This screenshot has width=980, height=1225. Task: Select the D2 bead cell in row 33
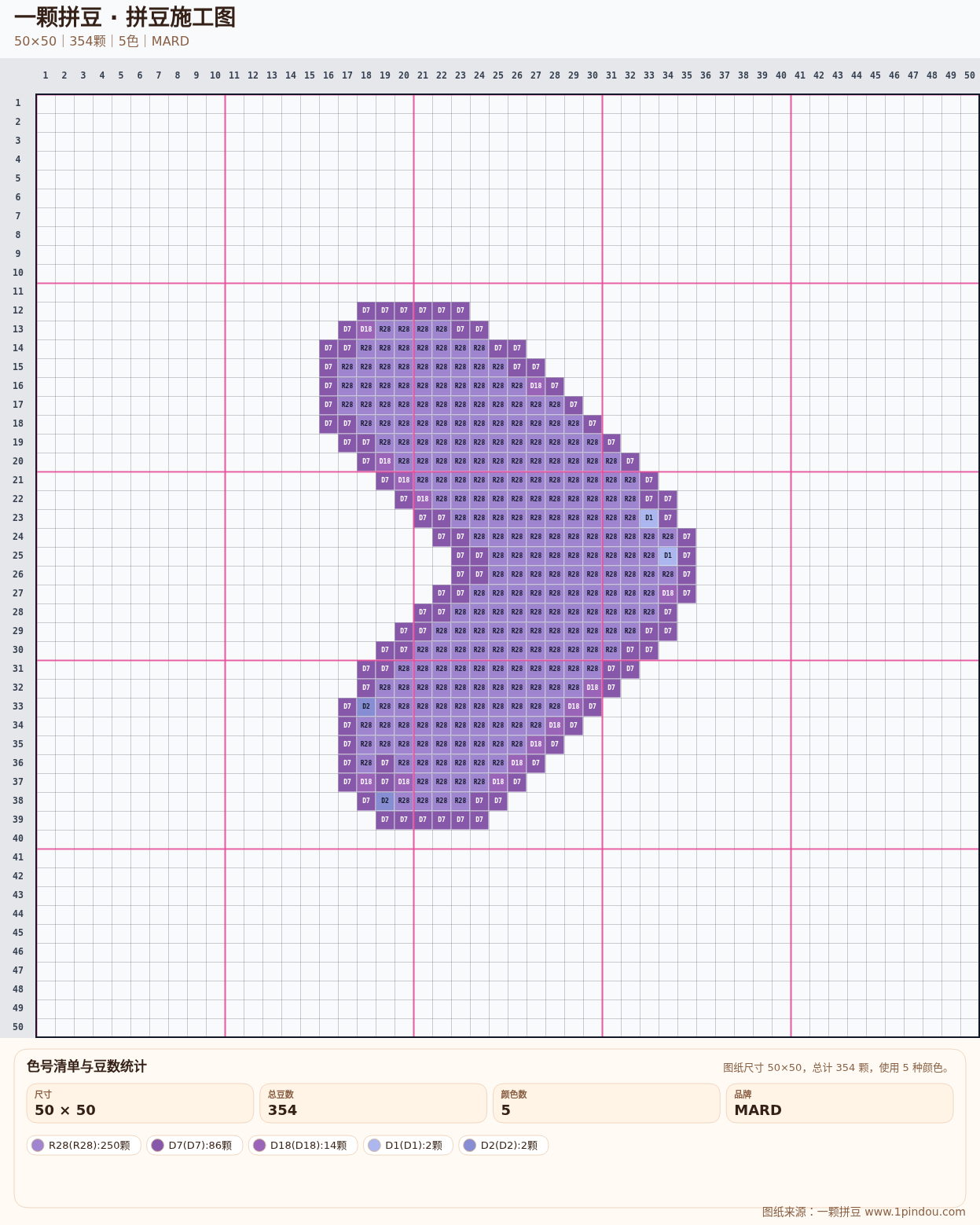coord(366,706)
